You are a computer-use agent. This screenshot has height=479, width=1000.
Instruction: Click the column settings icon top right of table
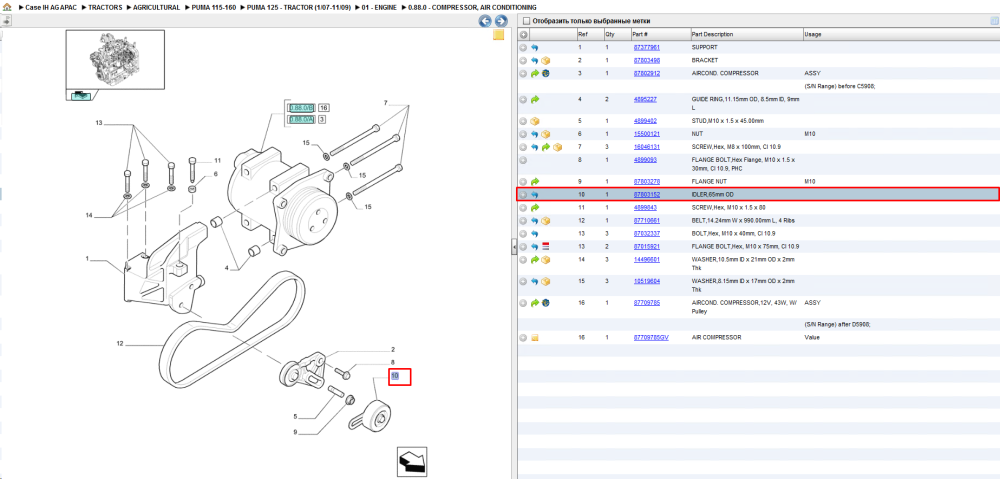pyautogui.click(x=993, y=21)
